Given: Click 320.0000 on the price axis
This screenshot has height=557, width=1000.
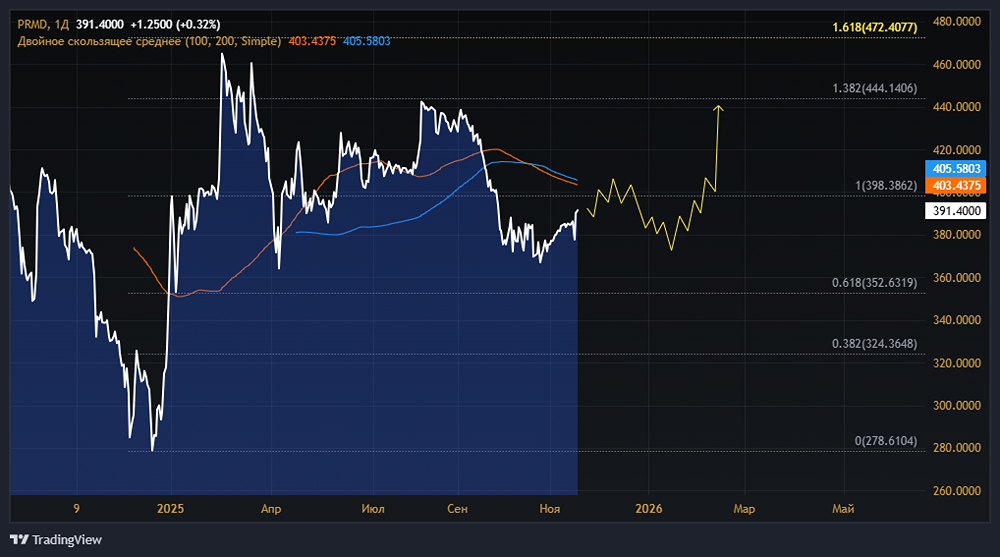Looking at the screenshot, I should [957, 363].
